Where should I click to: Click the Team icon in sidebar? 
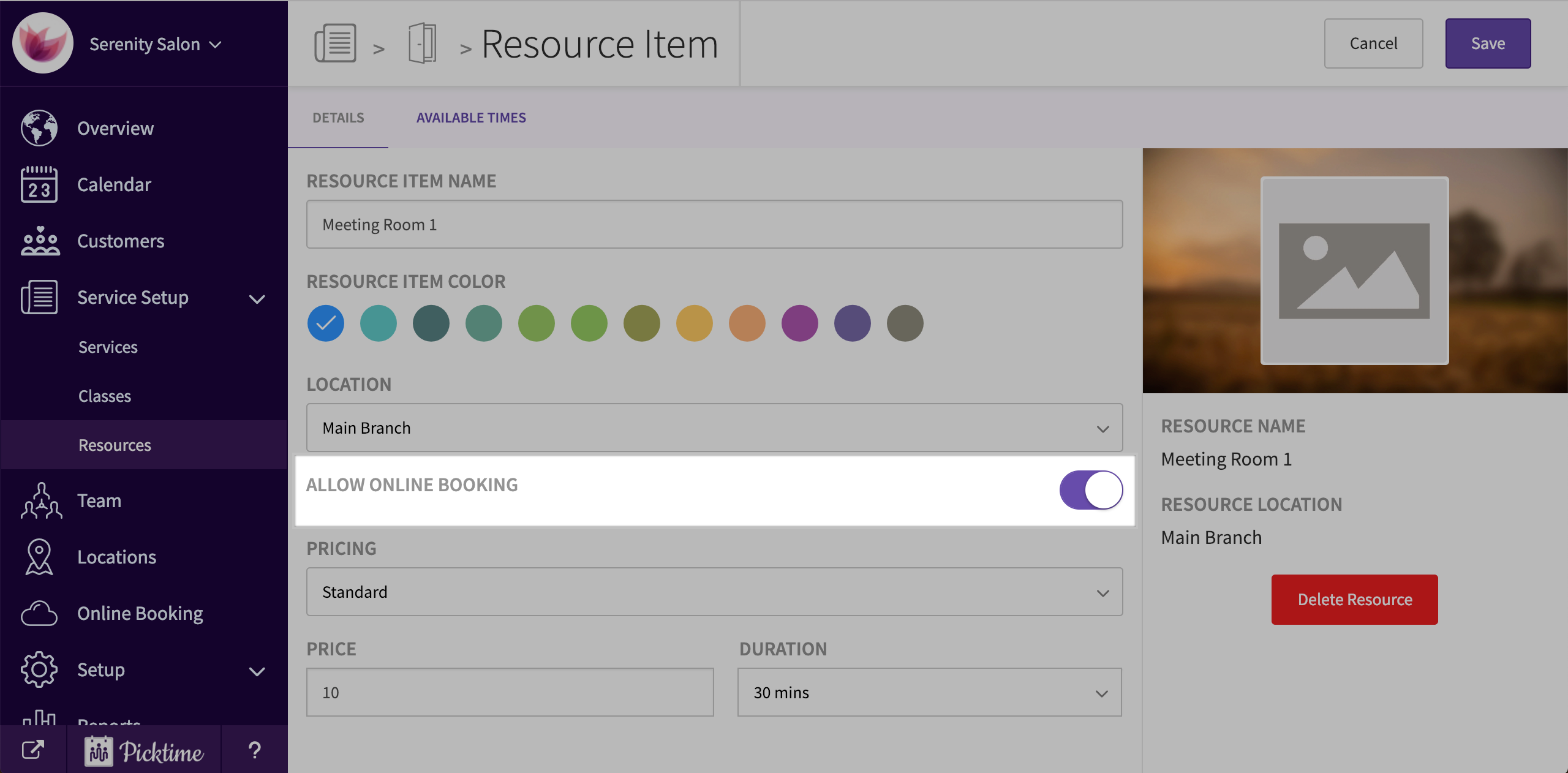point(40,501)
